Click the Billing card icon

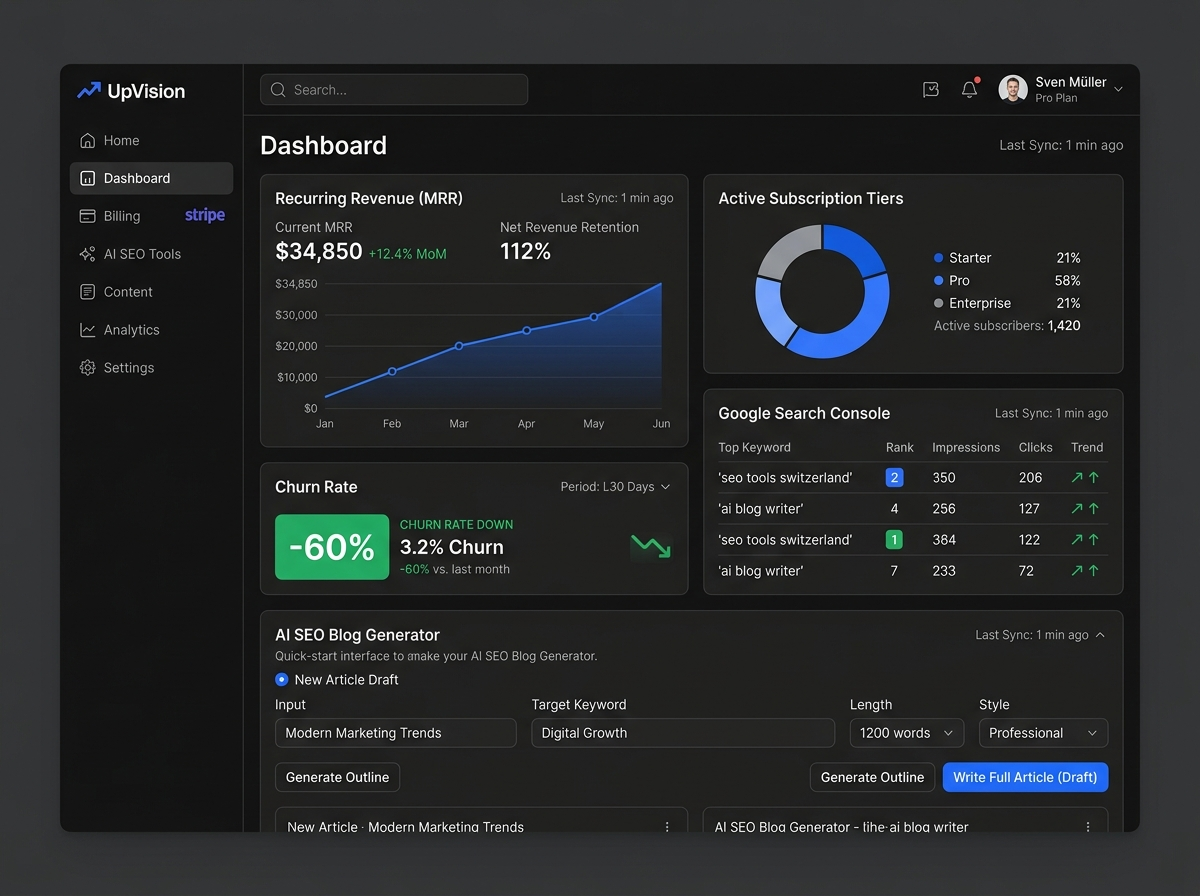[x=87, y=216]
